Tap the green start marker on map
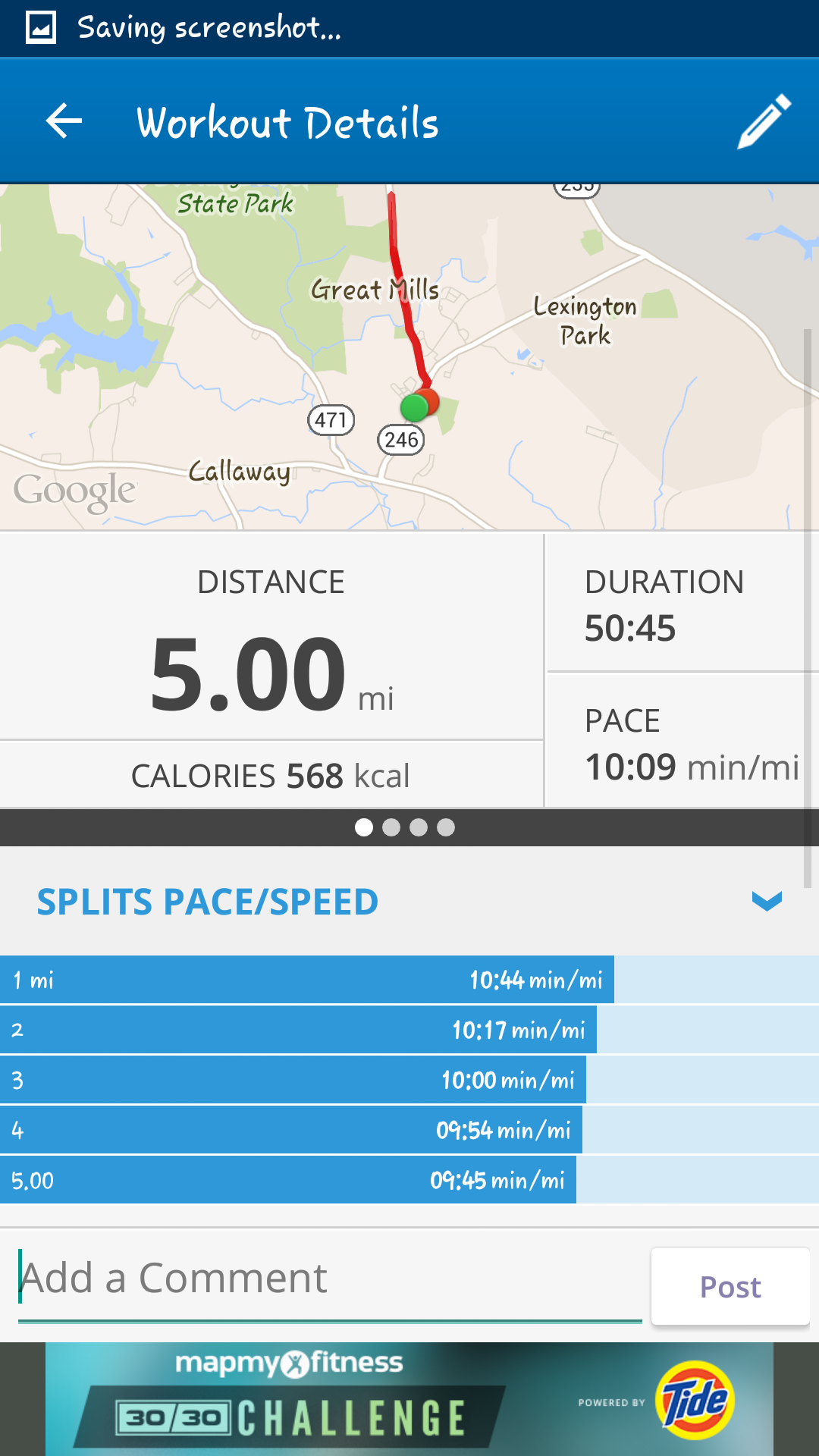 pyautogui.click(x=413, y=408)
